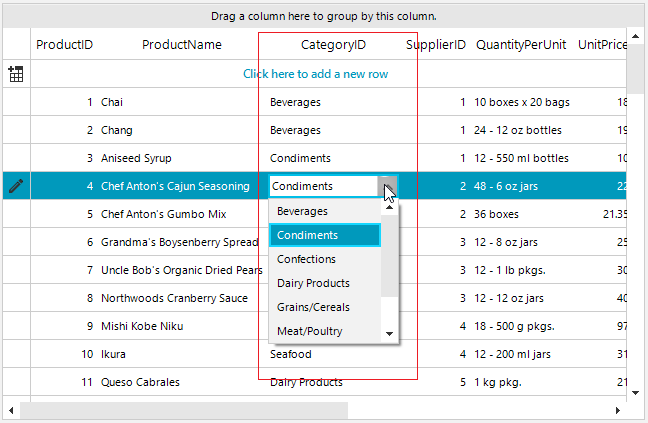Click the new row grid icon
648x423 pixels.
(15, 74)
